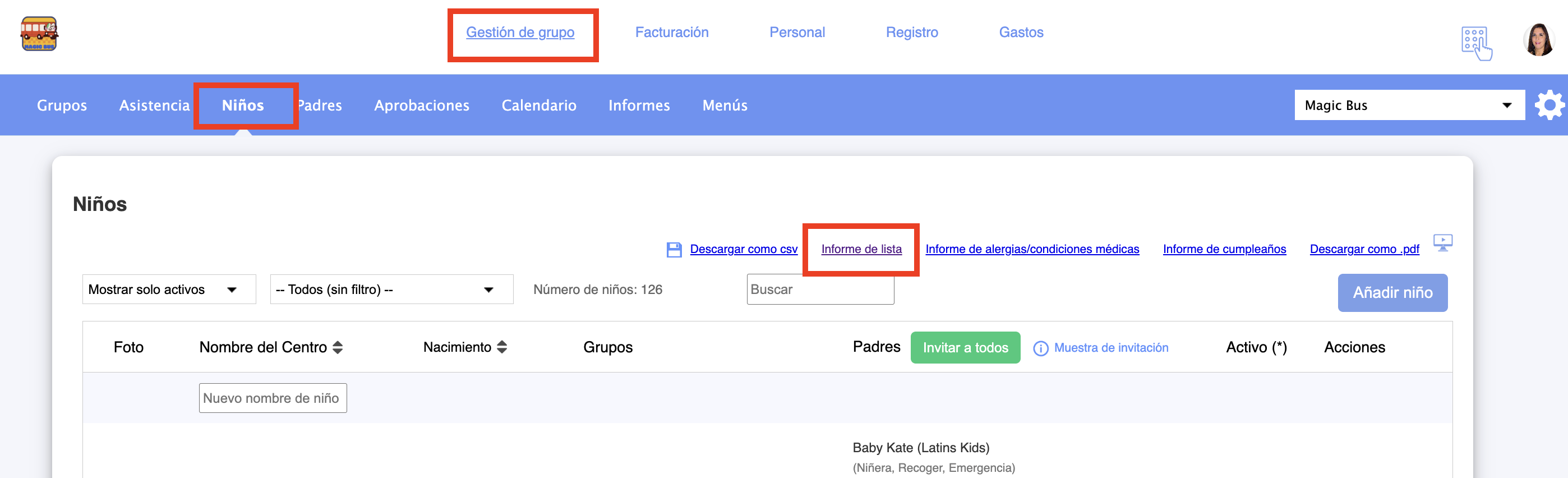The height and width of the screenshot is (478, 1568).
Task: Click the monitor tutorial video icon
Action: click(x=1442, y=243)
